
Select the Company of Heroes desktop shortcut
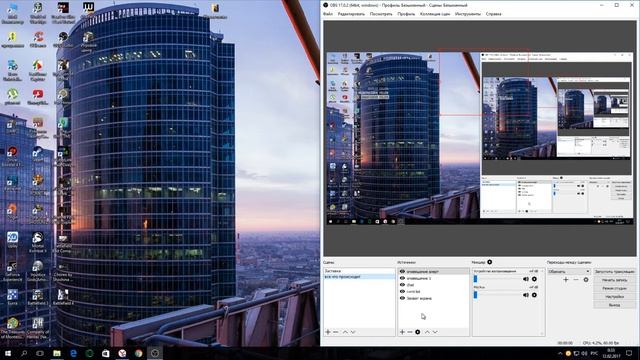tap(38, 328)
